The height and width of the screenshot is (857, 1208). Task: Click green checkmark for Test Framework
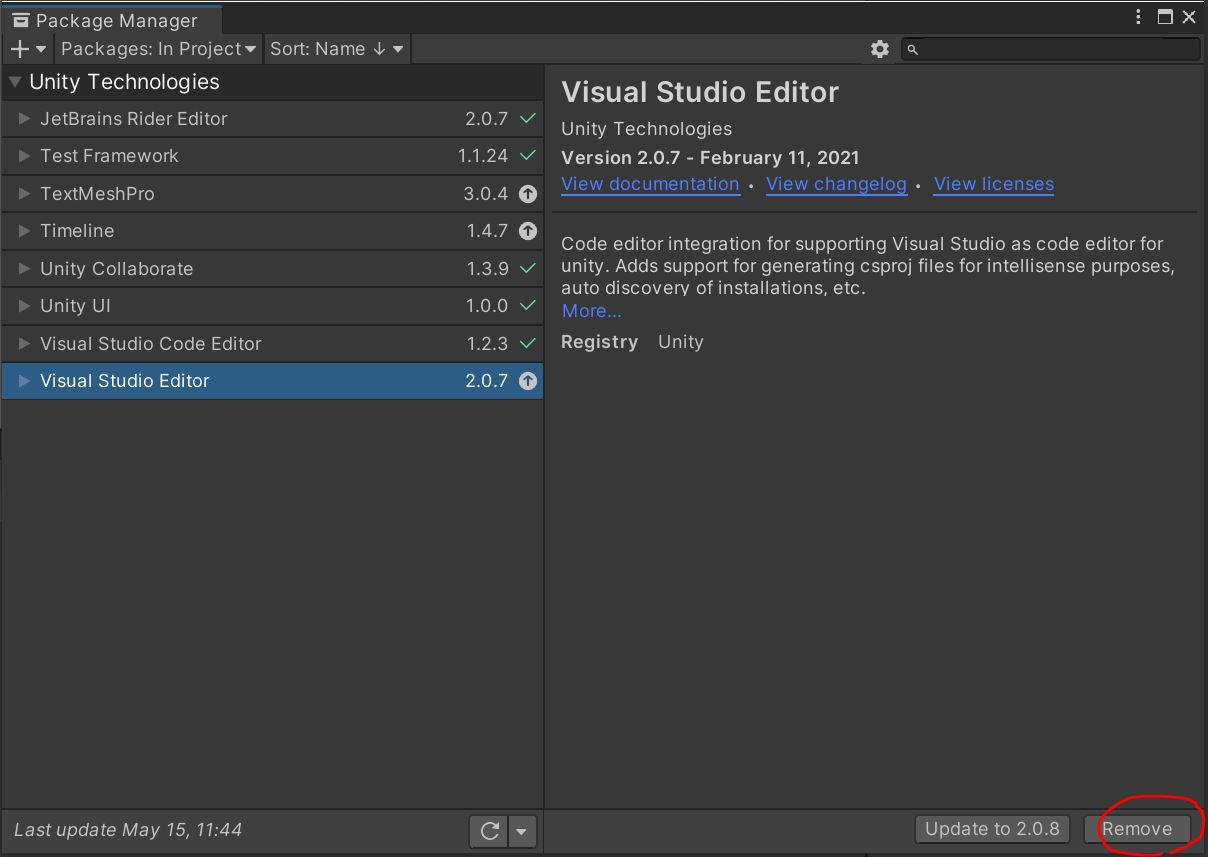pos(528,156)
